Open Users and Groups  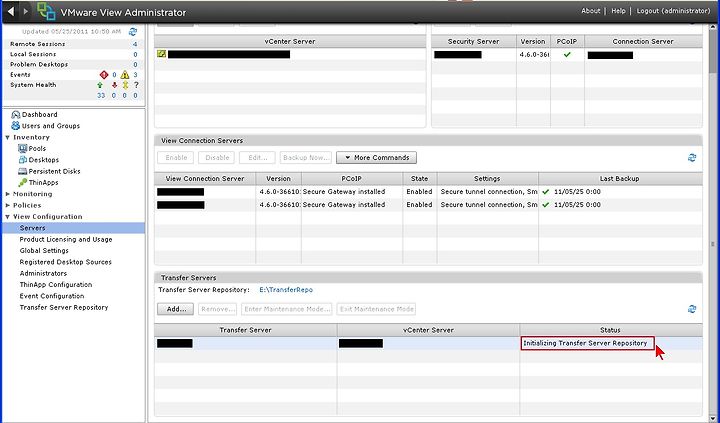click(x=51, y=126)
